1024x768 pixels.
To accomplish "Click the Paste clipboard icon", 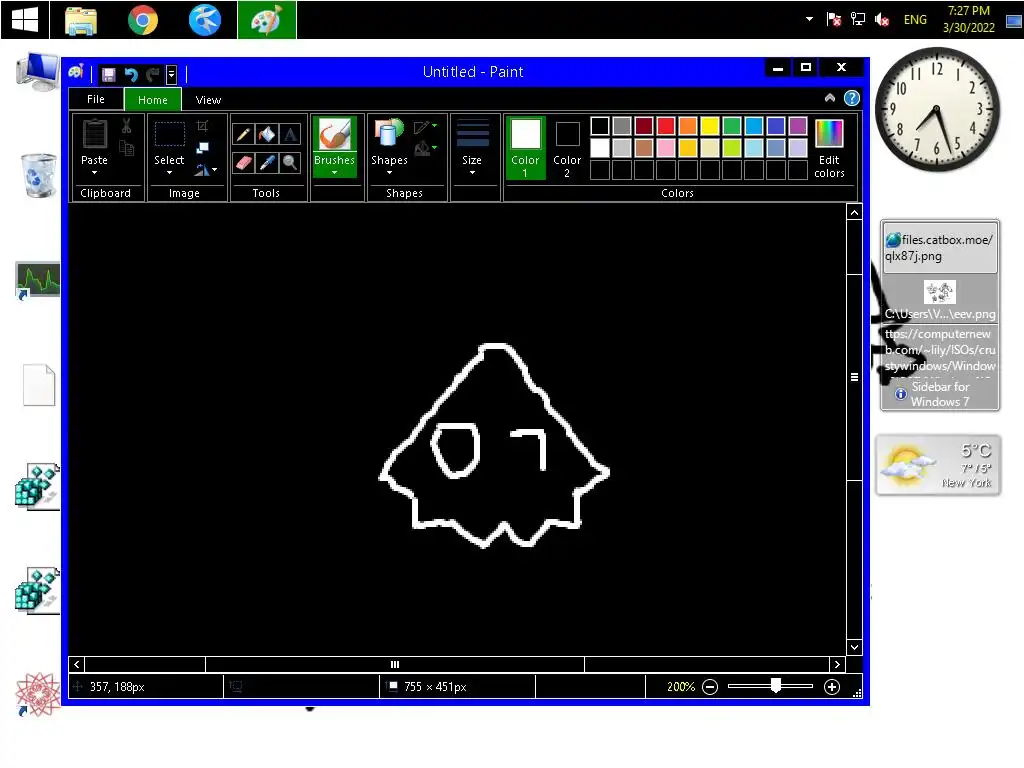I will click(x=95, y=135).
